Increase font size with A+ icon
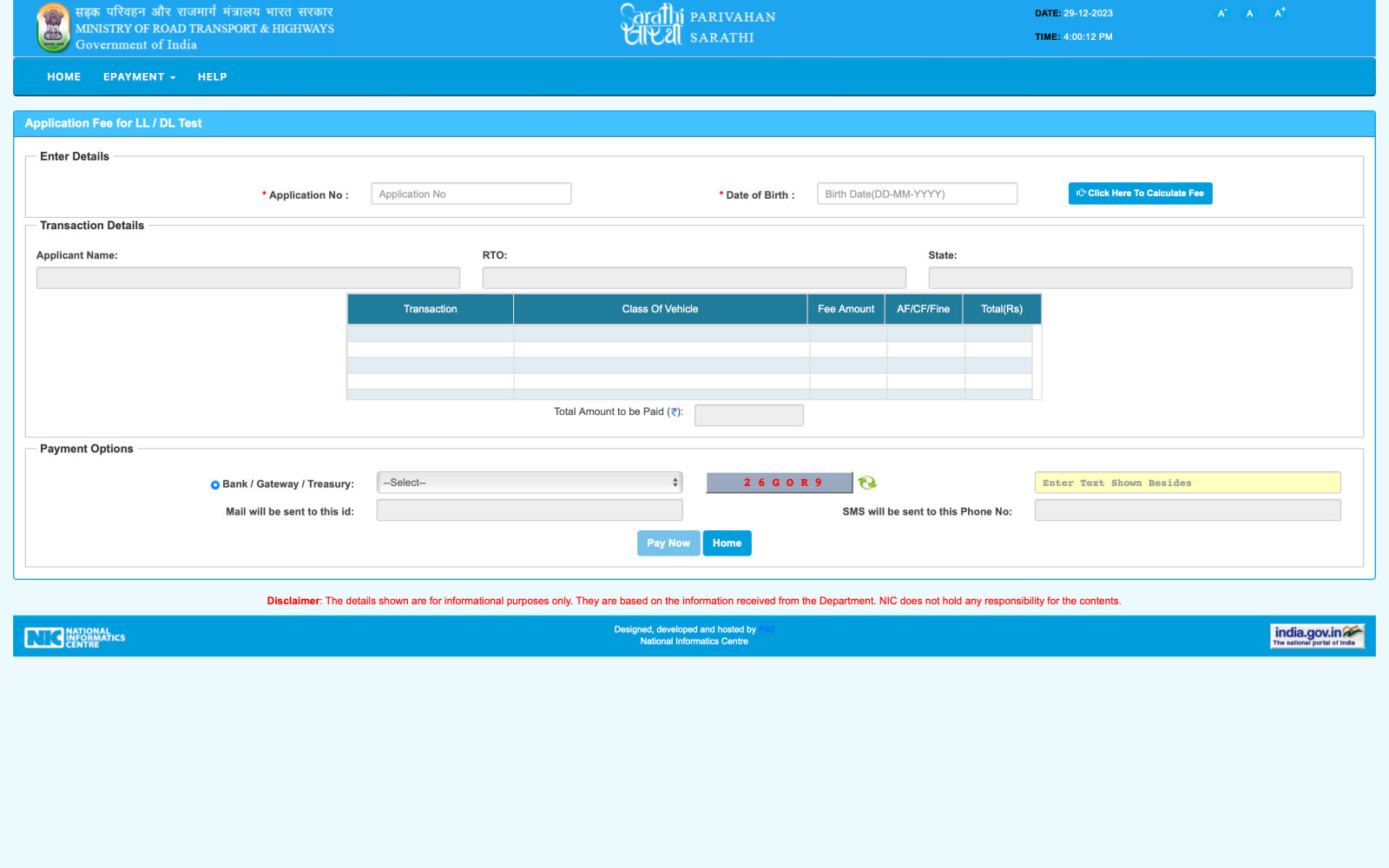Viewport: 1389px width, 868px height. coord(1279,13)
